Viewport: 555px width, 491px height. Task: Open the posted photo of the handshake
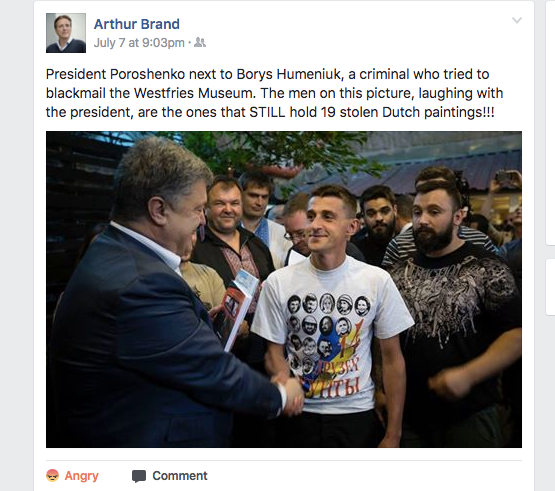pos(284,289)
